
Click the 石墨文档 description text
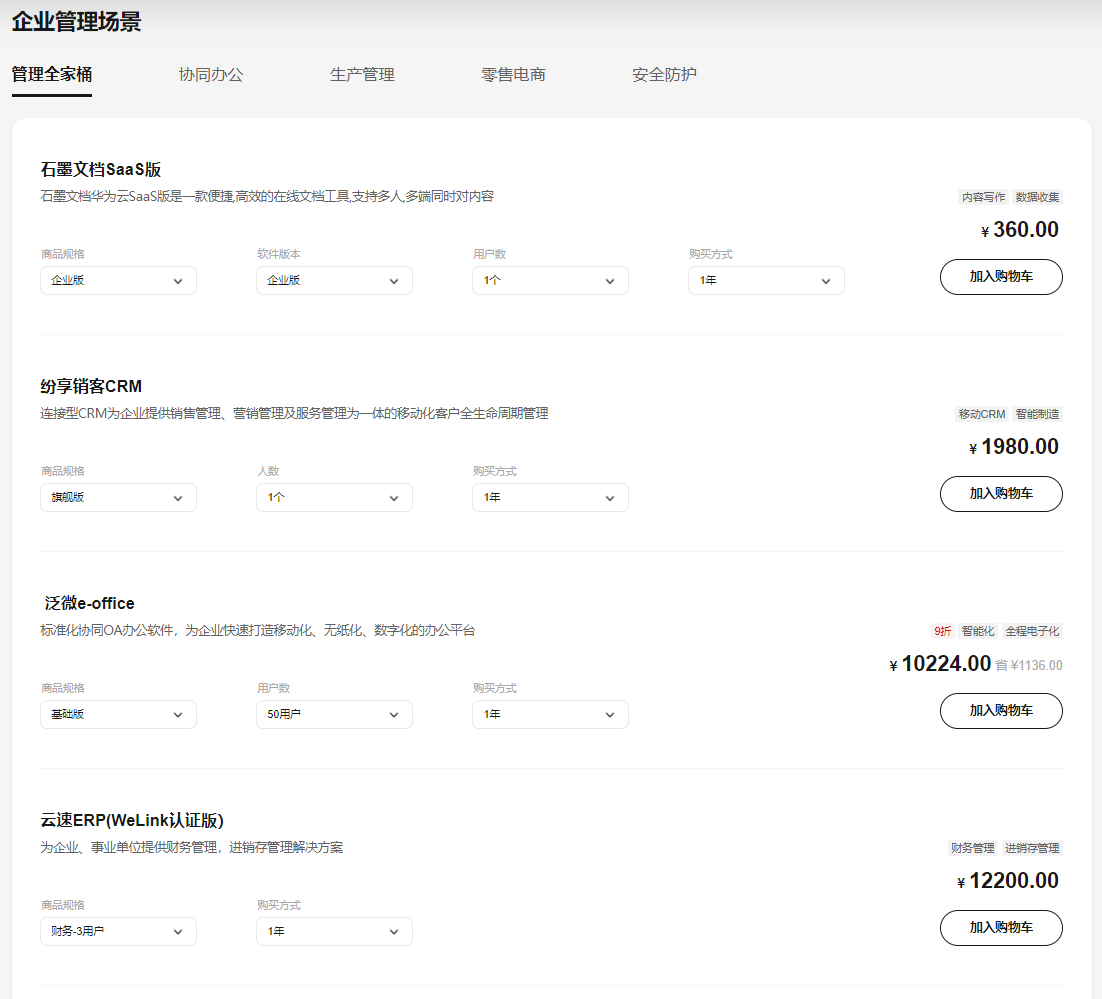267,196
